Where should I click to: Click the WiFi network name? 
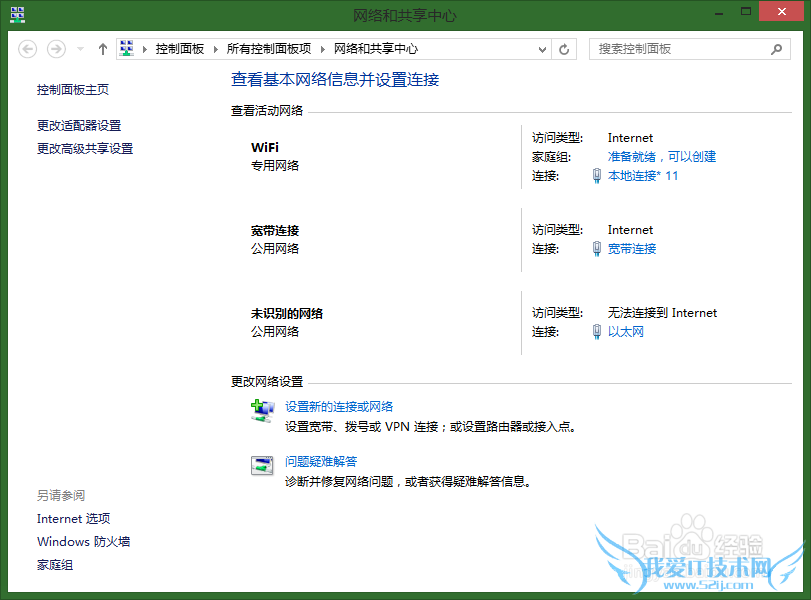265,148
